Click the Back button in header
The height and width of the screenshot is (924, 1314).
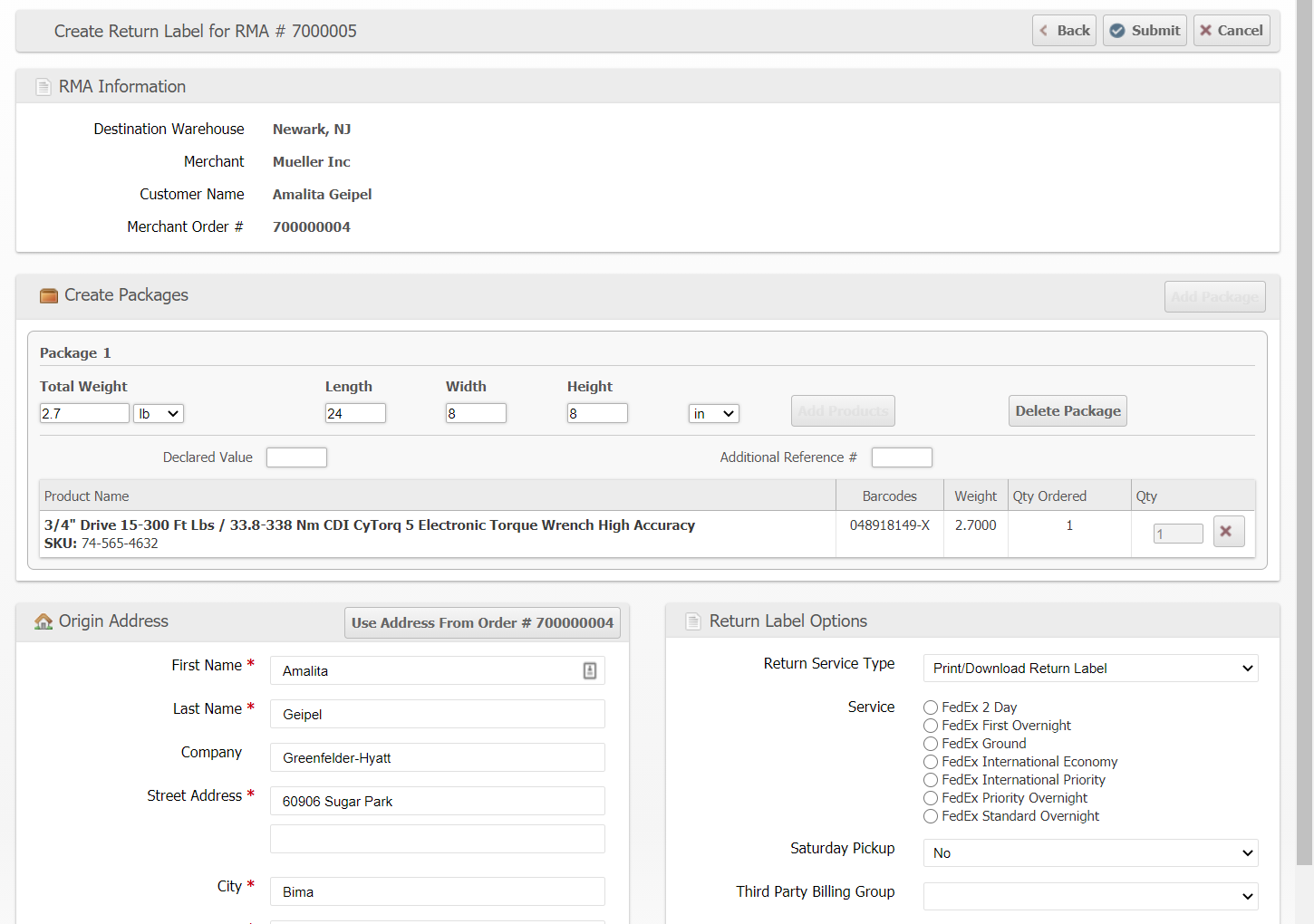point(1064,31)
